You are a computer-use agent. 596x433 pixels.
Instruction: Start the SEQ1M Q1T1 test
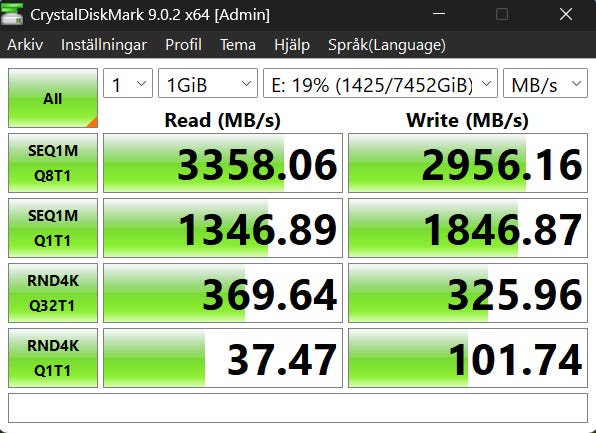[x=53, y=228]
